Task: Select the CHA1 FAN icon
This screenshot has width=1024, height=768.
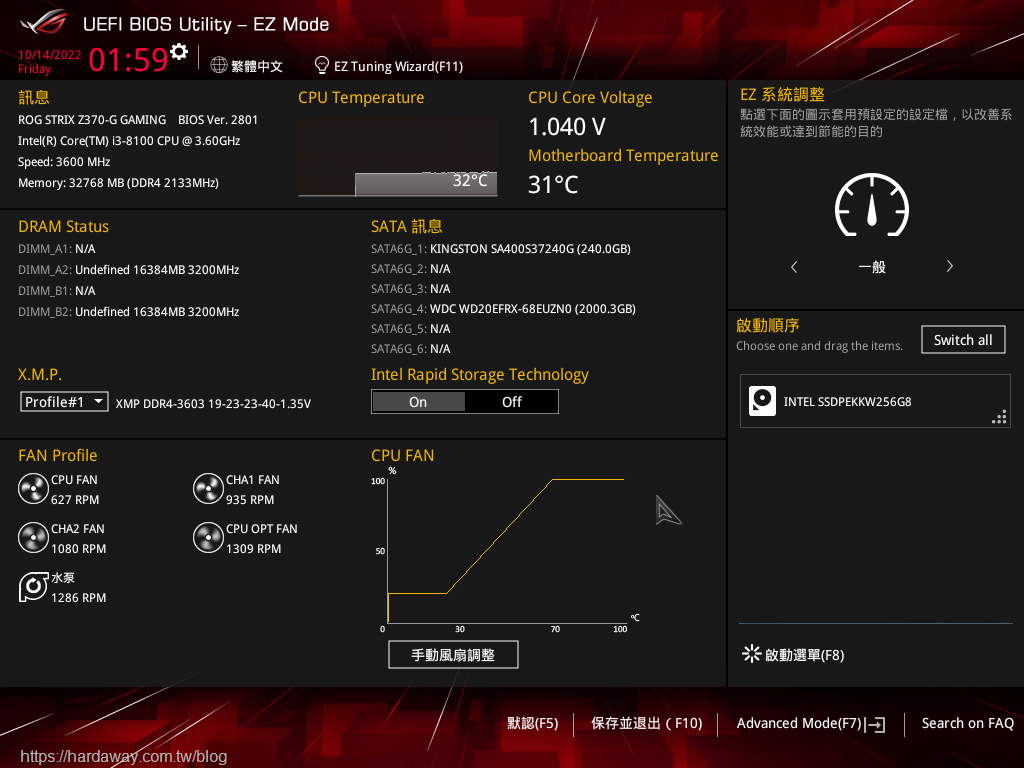Action: (208, 489)
